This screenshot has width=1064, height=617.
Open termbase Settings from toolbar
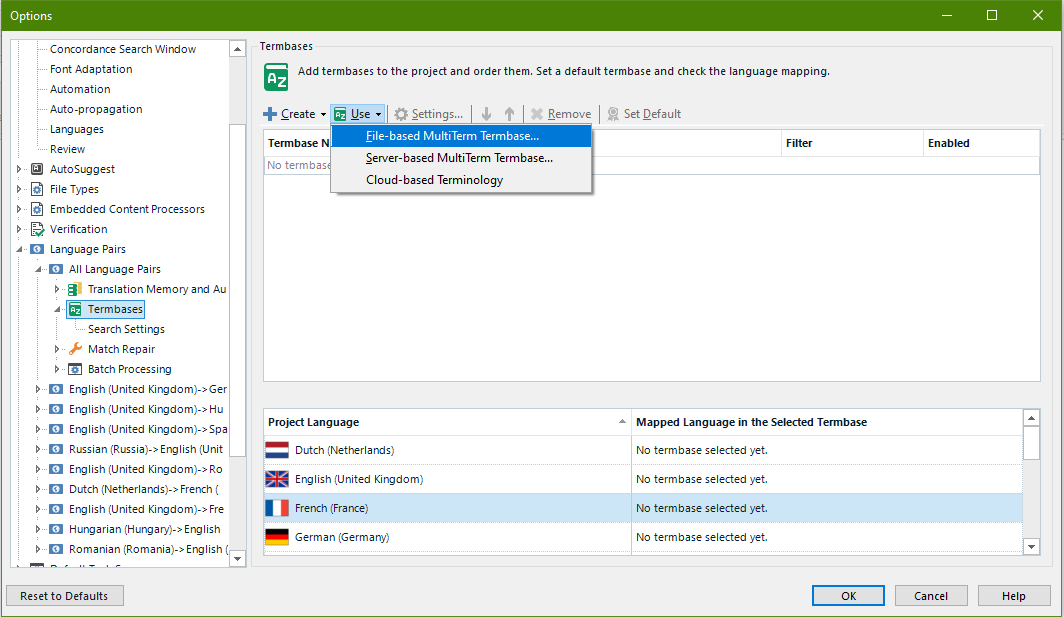429,114
